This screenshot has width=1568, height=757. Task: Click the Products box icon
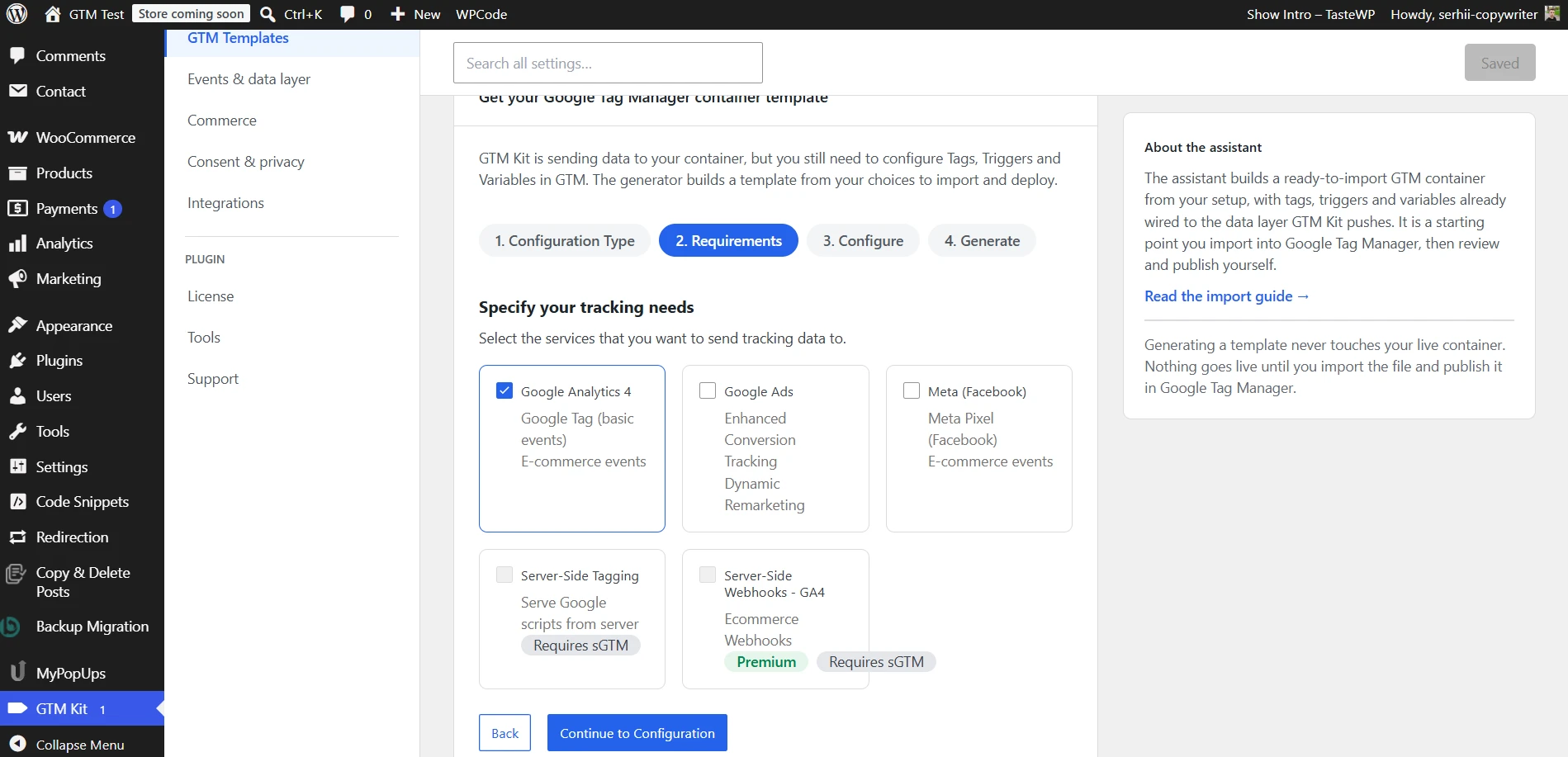(x=17, y=173)
